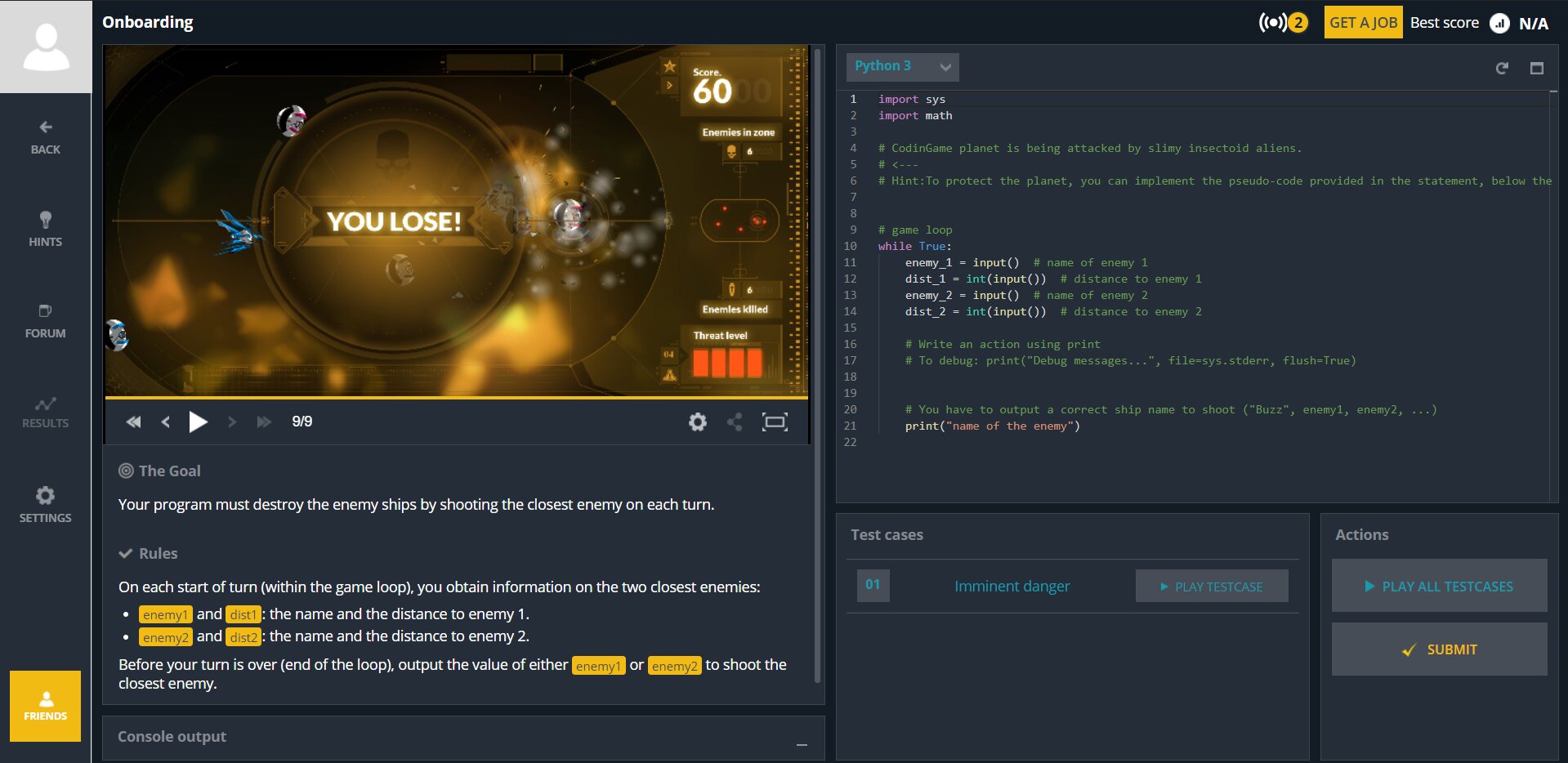The width and height of the screenshot is (1568, 763).
Task: Click the GET A JOB button
Action: pos(1363,23)
